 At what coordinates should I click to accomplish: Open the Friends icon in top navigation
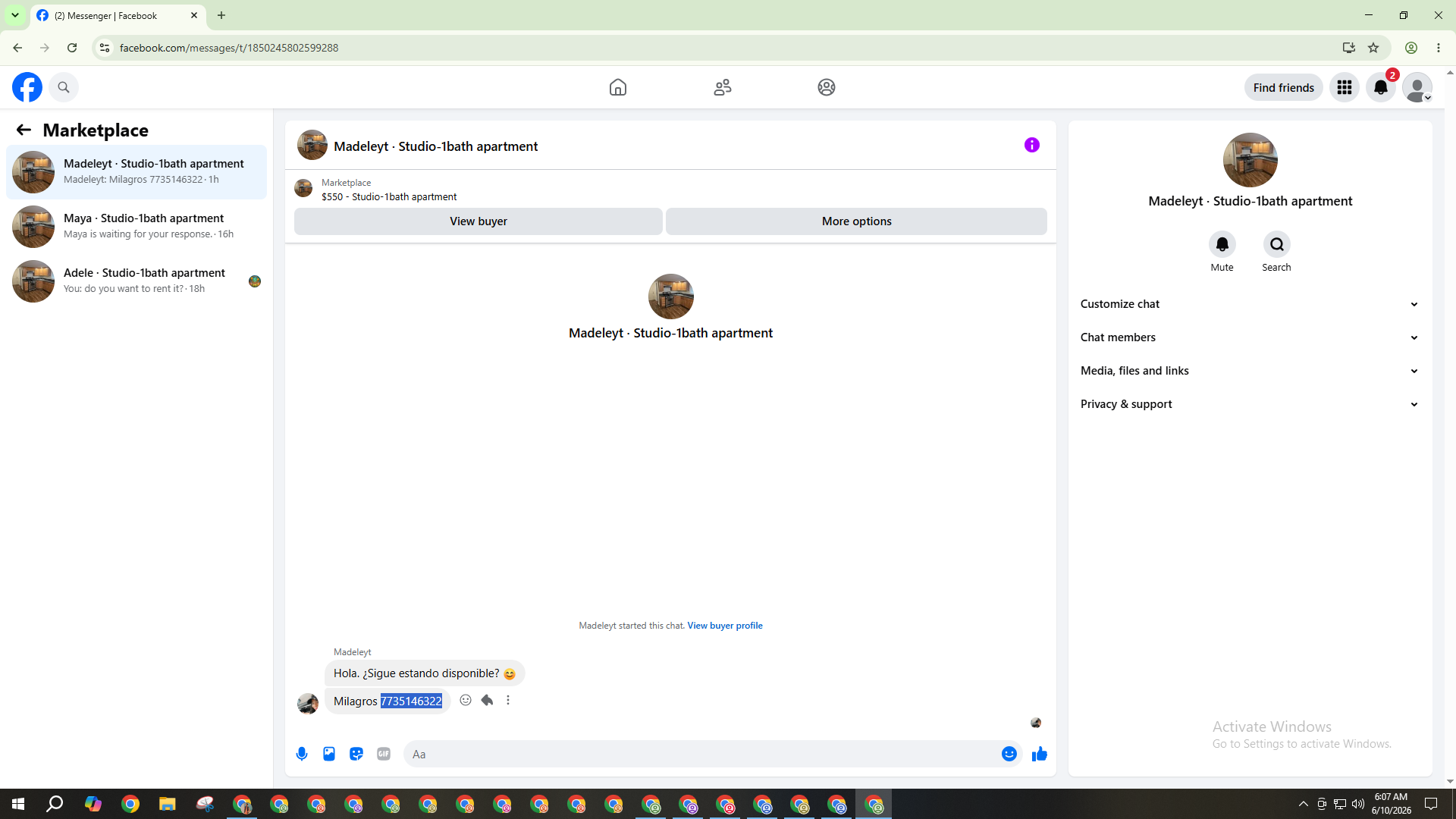tap(723, 87)
